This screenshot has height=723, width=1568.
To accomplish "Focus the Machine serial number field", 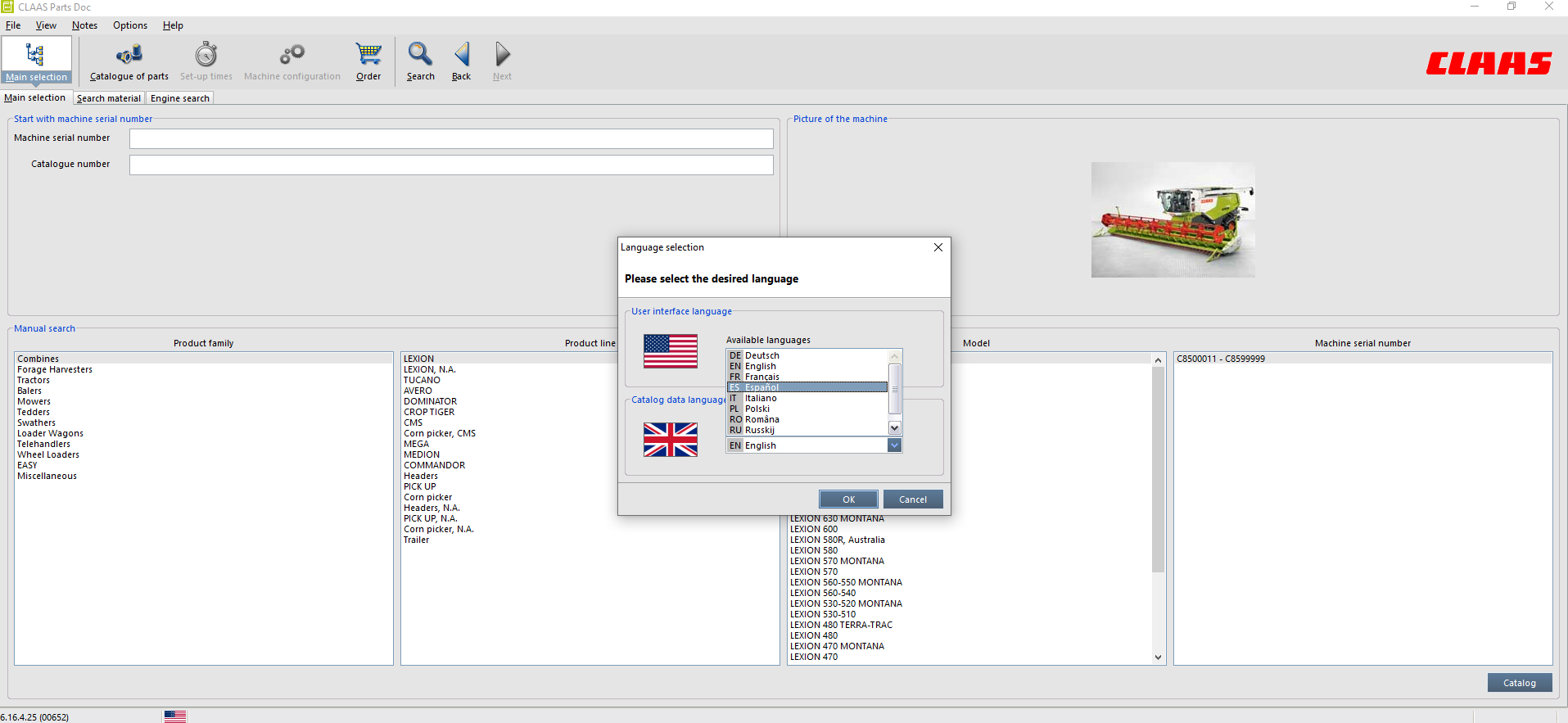I will click(x=451, y=138).
